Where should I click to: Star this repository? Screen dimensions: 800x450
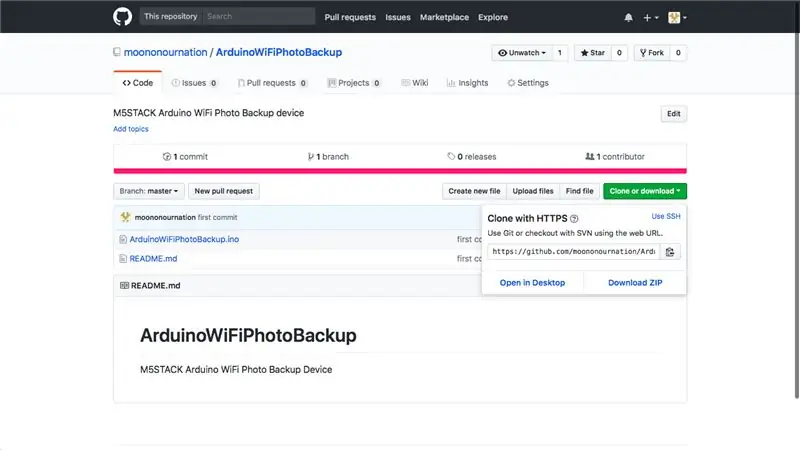[592, 53]
